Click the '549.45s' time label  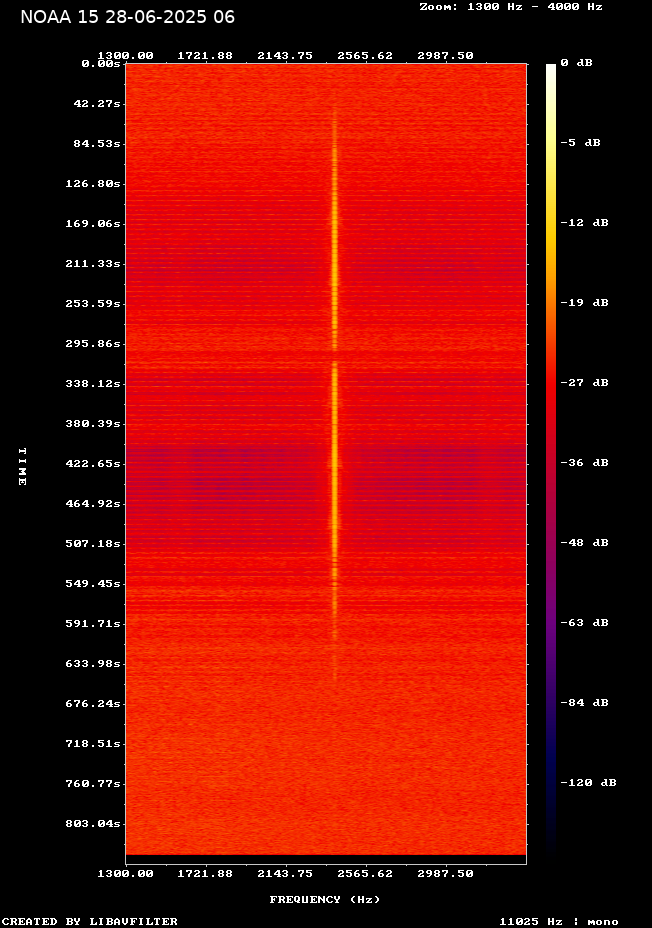pyautogui.click(x=93, y=584)
